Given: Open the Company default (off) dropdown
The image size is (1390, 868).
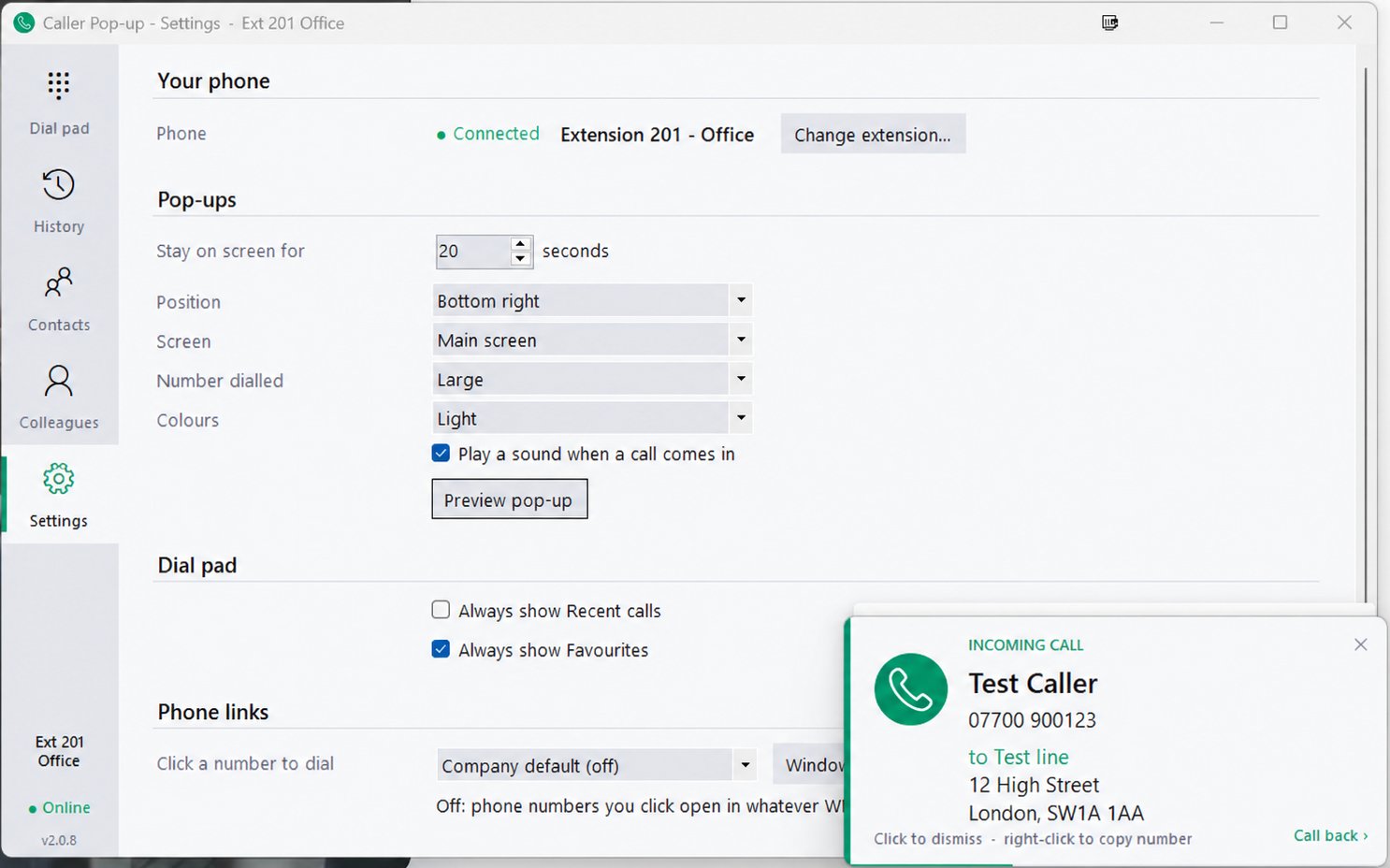Looking at the screenshot, I should [x=597, y=765].
